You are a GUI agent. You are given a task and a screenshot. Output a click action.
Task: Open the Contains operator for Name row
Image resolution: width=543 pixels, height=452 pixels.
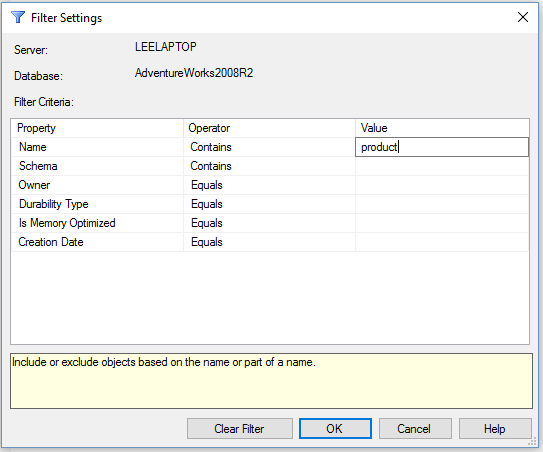pos(269,147)
